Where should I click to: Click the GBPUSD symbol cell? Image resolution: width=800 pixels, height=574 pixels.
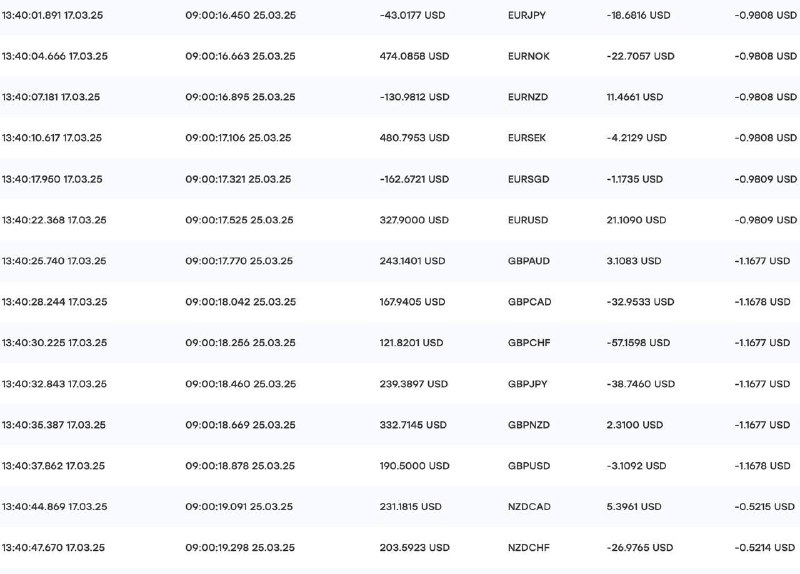529,465
